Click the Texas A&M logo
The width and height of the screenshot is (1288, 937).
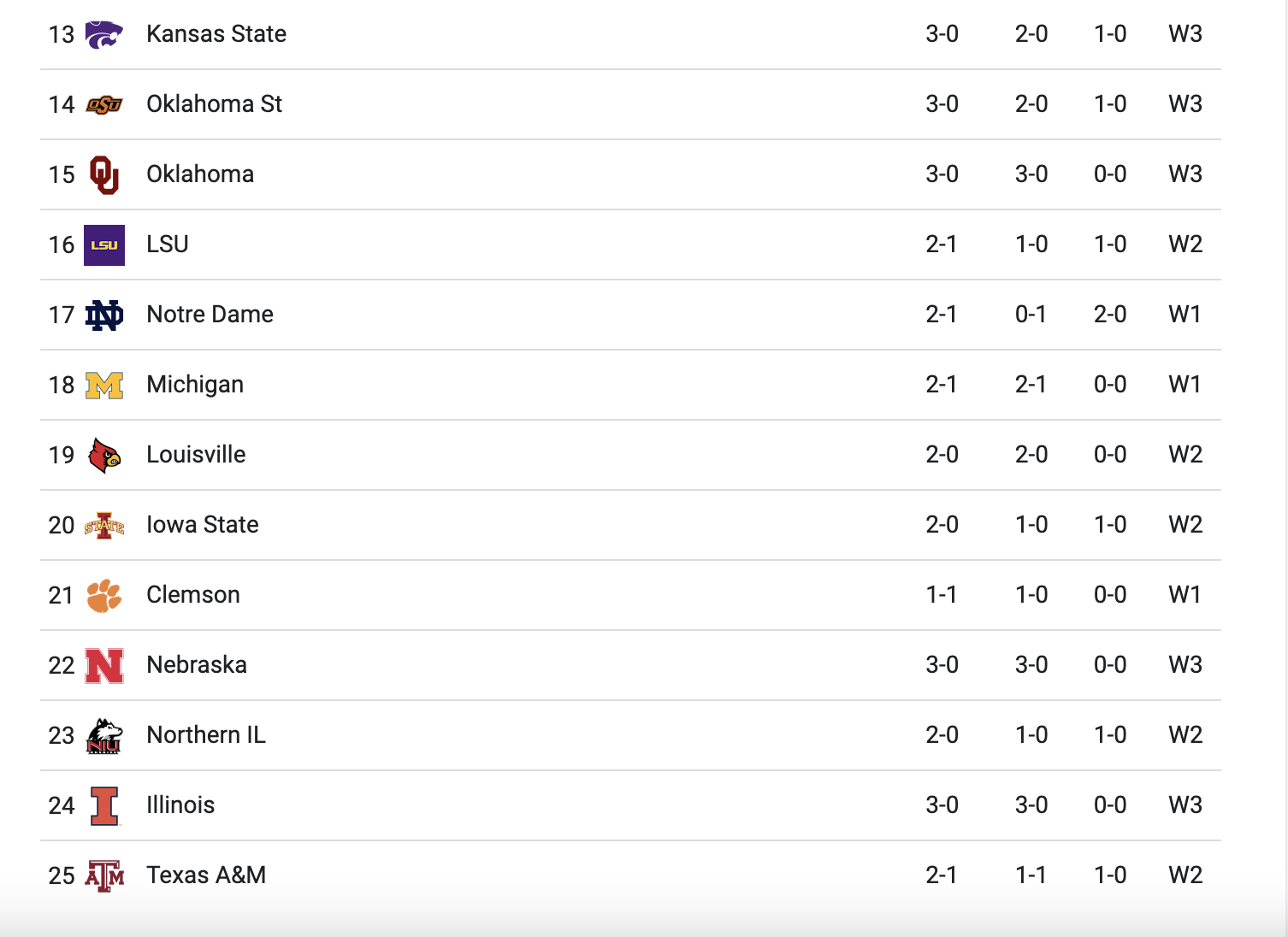104,876
